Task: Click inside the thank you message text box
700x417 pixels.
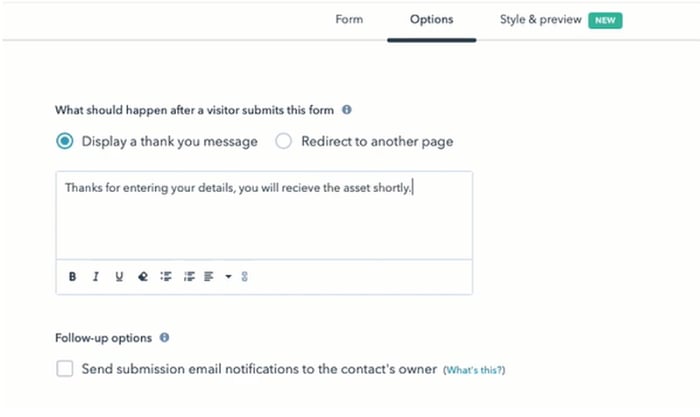Action: (264, 215)
